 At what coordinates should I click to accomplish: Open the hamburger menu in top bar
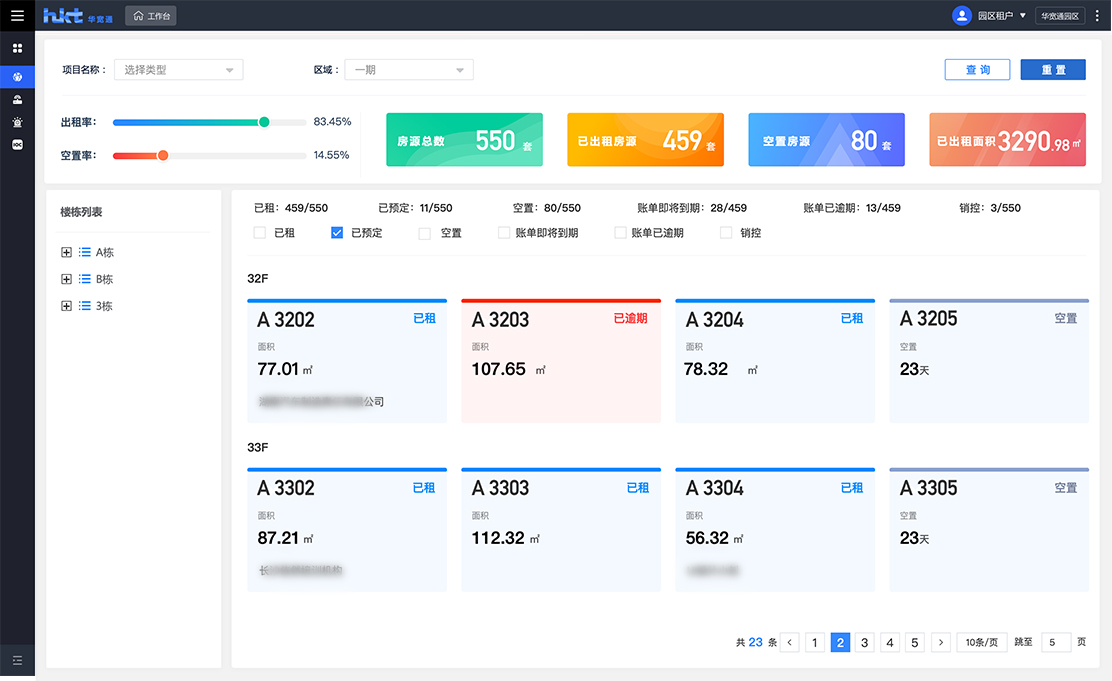click(17, 16)
